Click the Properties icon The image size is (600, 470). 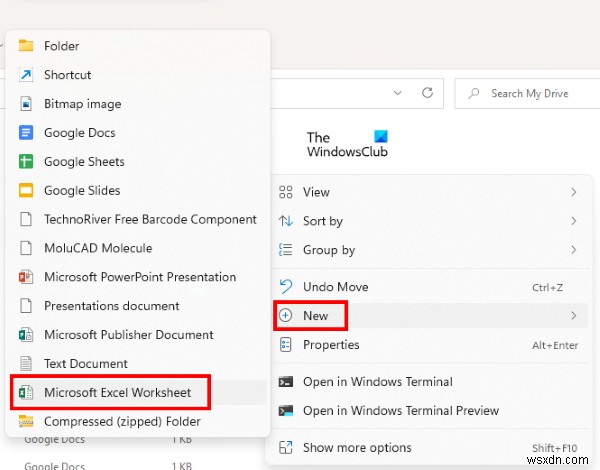click(285, 344)
